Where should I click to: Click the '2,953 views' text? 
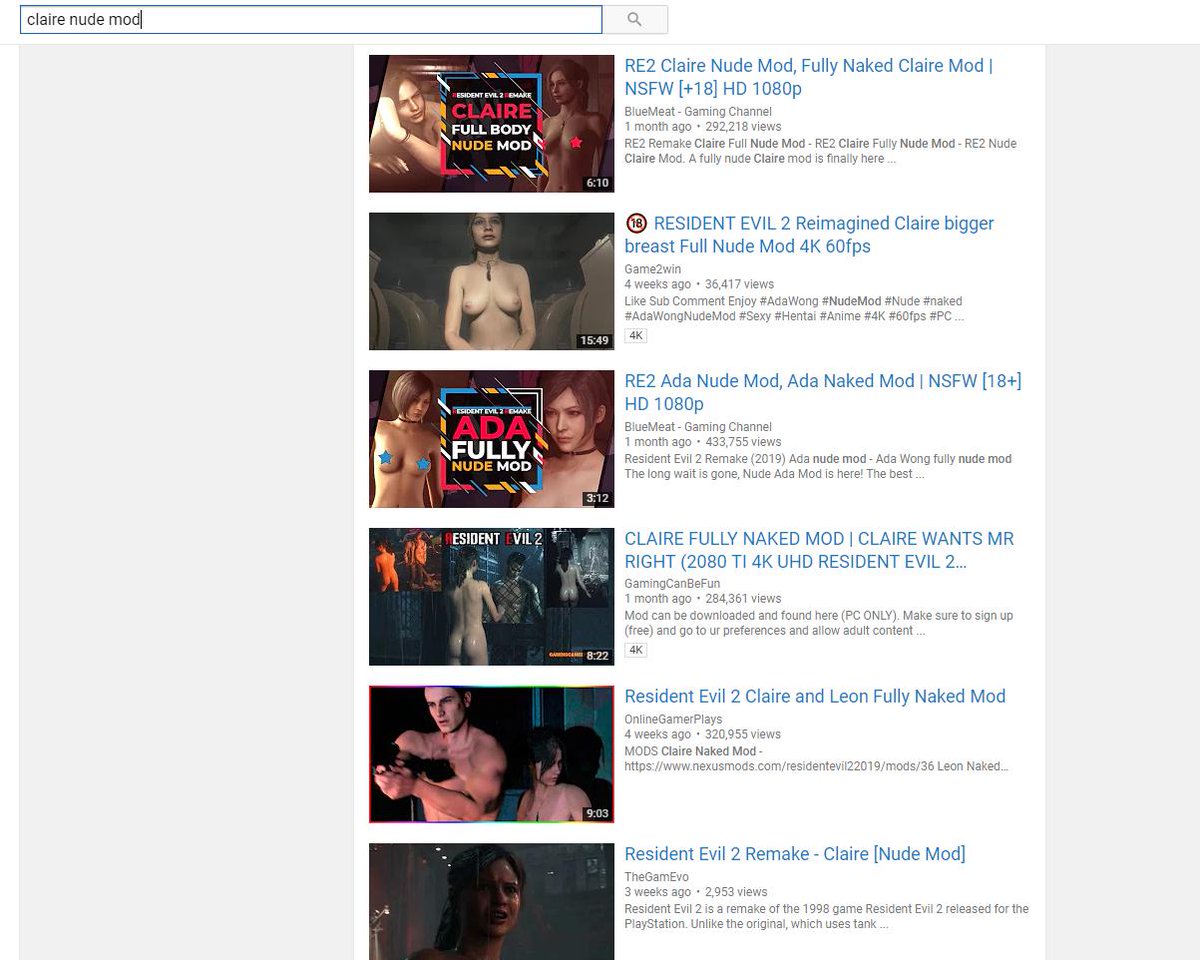pyautogui.click(x=736, y=892)
